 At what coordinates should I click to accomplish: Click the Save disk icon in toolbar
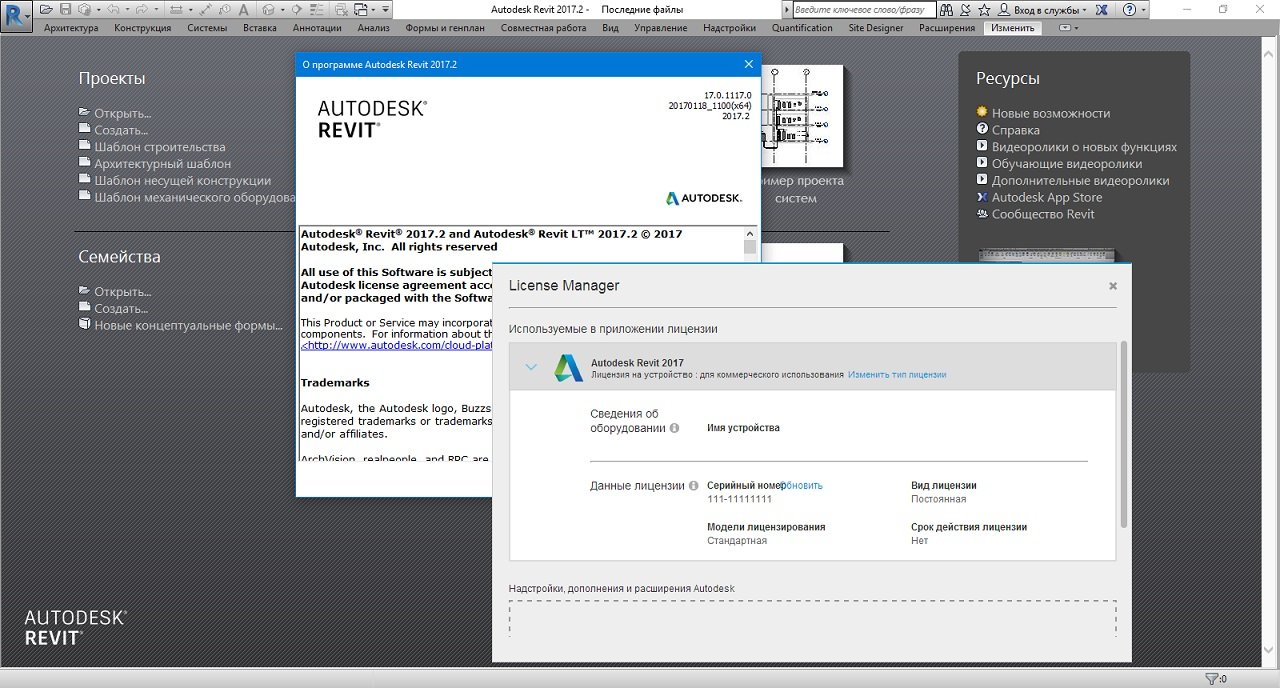[65, 9]
